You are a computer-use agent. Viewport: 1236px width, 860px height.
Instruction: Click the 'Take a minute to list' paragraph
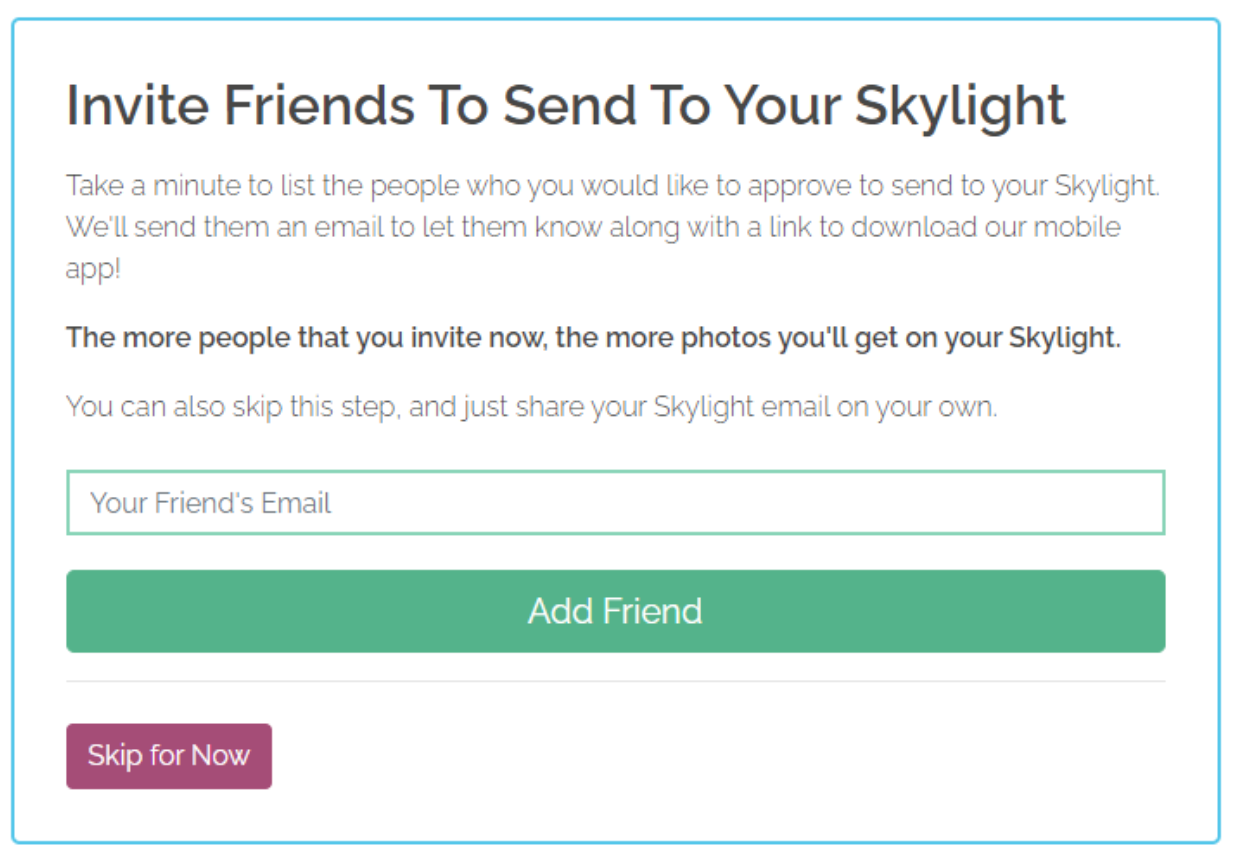[612, 186]
